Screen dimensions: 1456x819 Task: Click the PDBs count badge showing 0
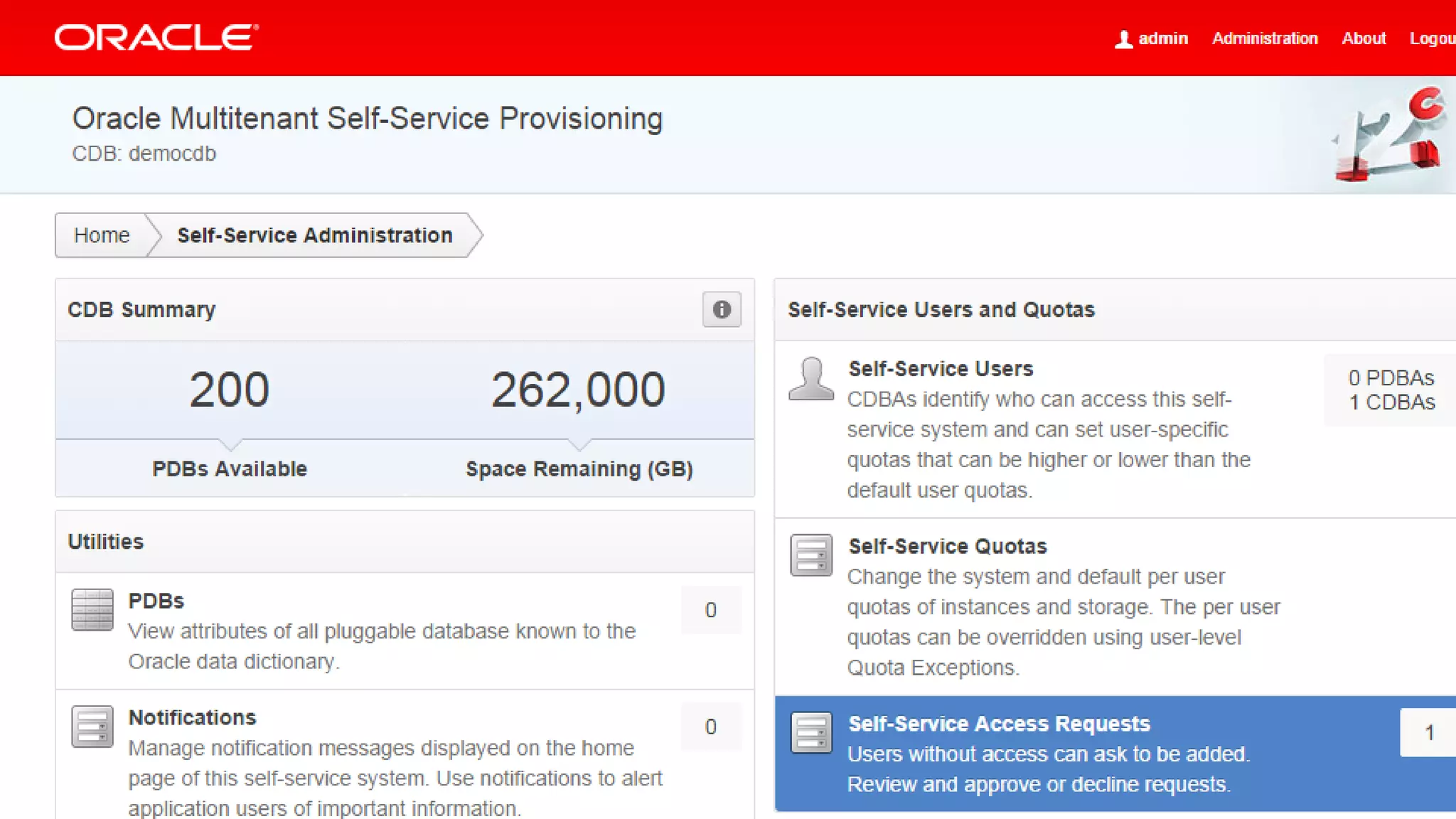point(710,610)
